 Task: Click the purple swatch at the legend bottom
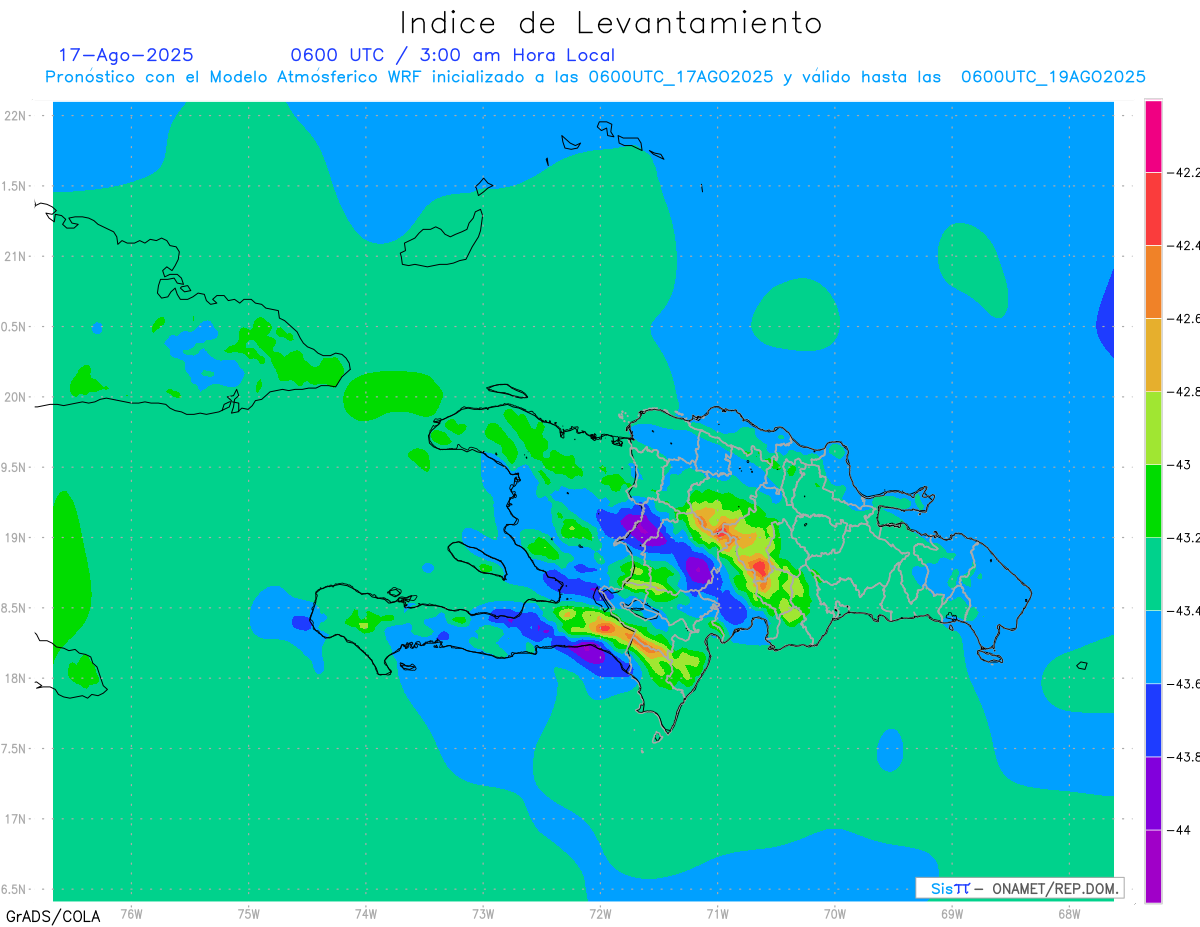click(x=1153, y=866)
